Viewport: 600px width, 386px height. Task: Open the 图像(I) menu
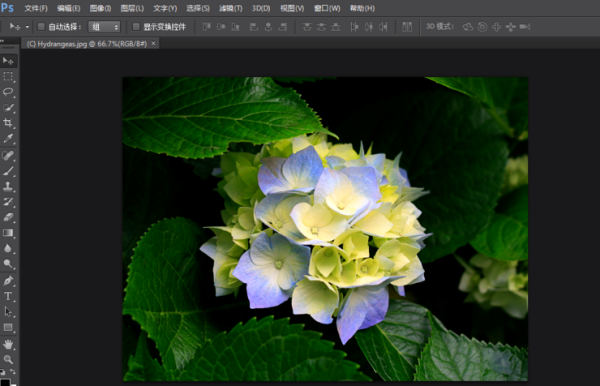100,8
